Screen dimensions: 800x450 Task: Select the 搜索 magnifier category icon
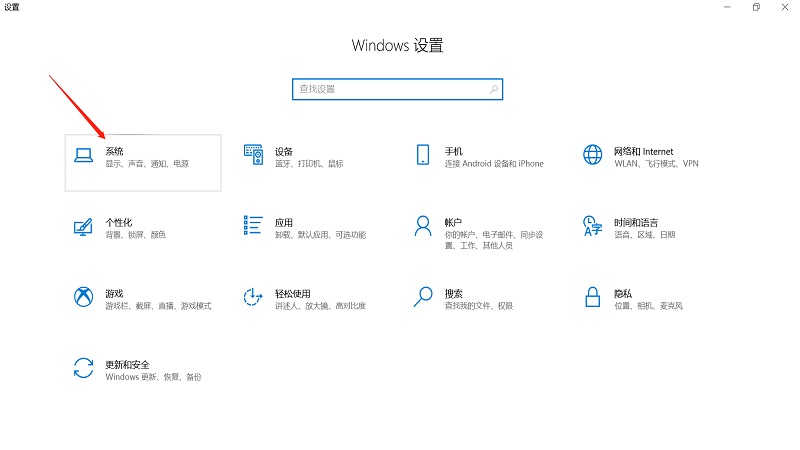tap(423, 297)
